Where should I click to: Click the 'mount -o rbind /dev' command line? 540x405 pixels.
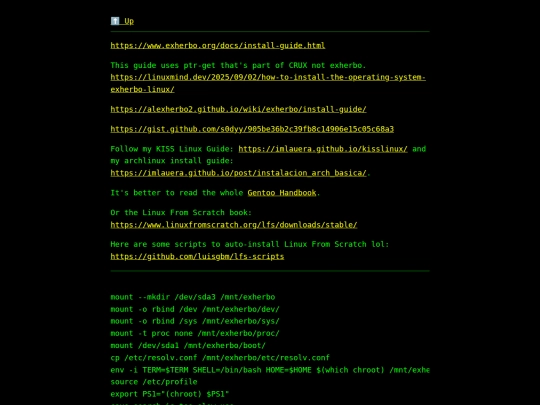coord(195,309)
